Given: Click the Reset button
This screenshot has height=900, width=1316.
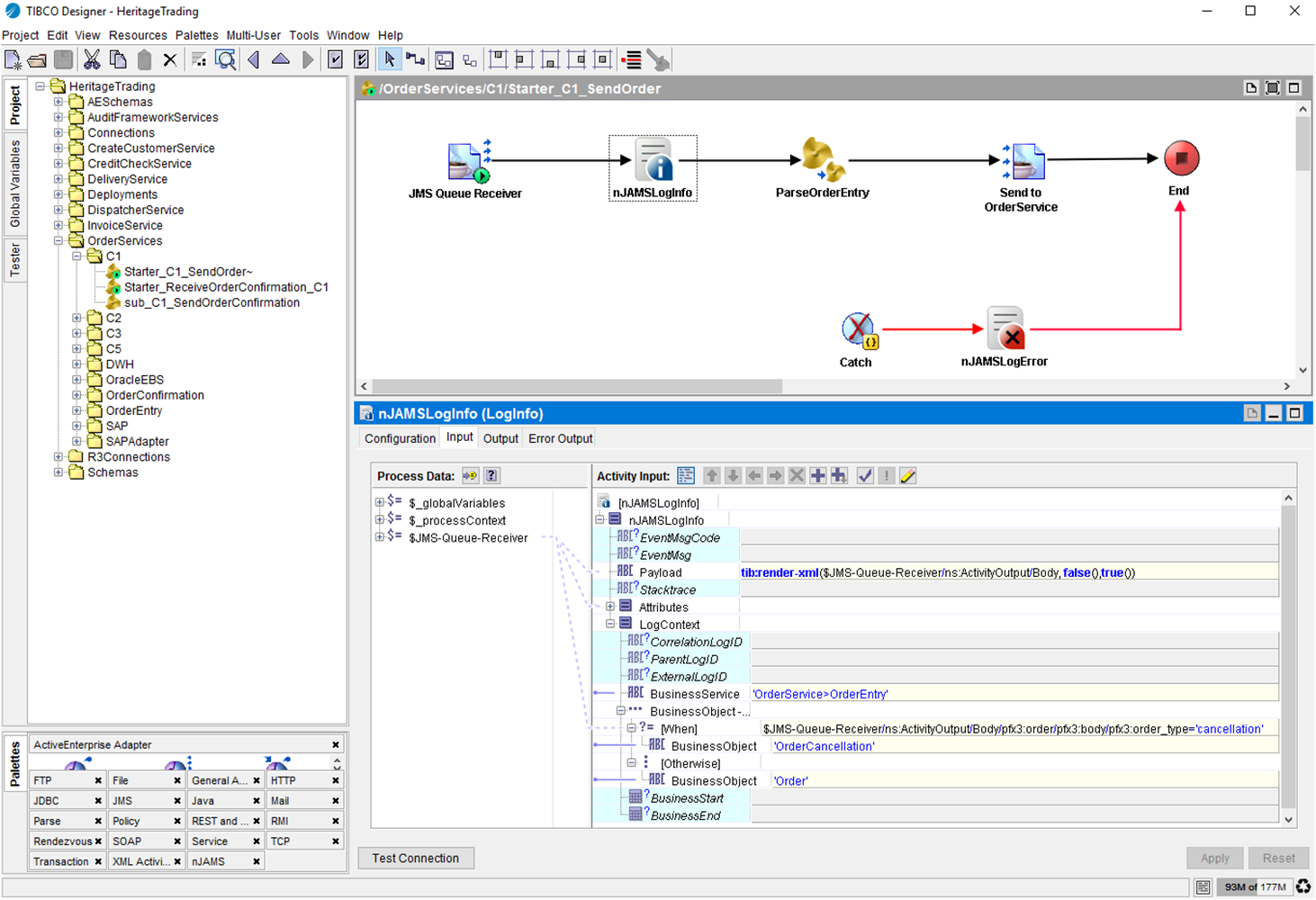Looking at the screenshot, I should tap(1278, 858).
